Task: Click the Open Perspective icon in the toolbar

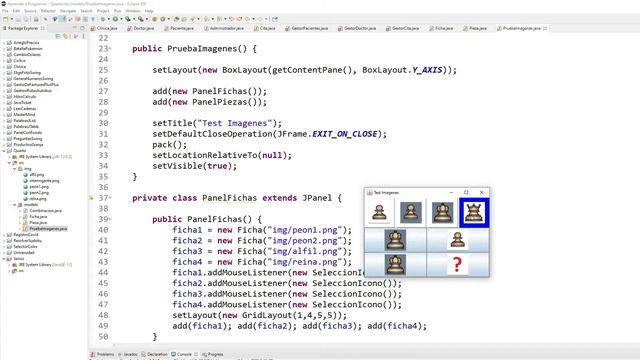Action: (275, 19)
